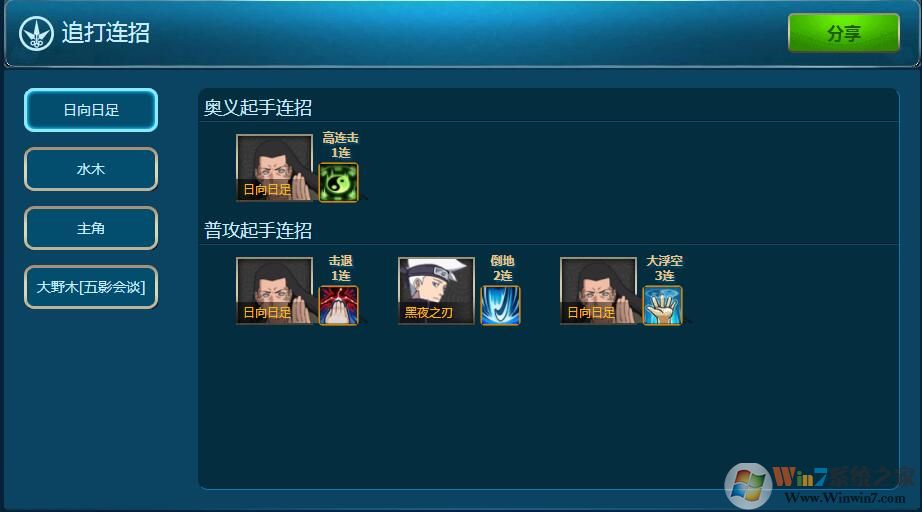Click the blue slash 倒地 skill icon

click(x=500, y=306)
